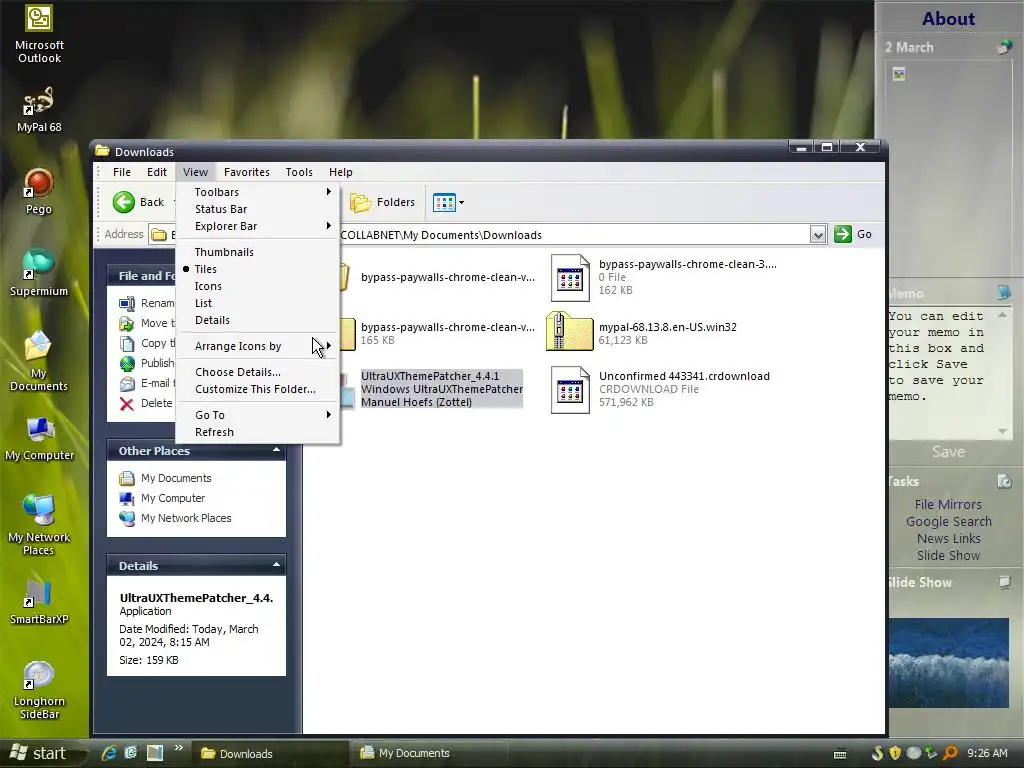Open Choose Details dialog

(257, 372)
